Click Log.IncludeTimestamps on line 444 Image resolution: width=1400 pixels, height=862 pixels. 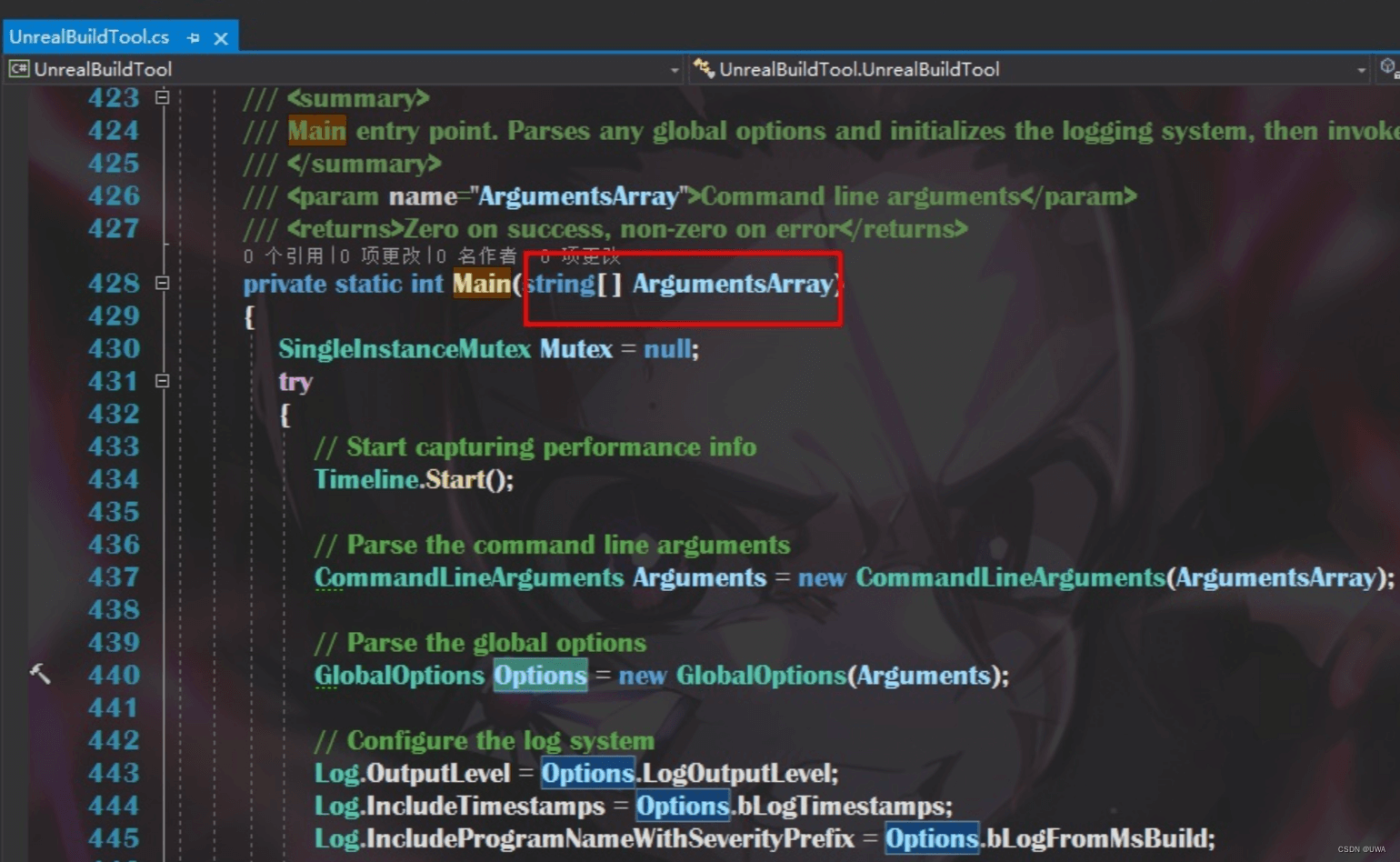(459, 807)
